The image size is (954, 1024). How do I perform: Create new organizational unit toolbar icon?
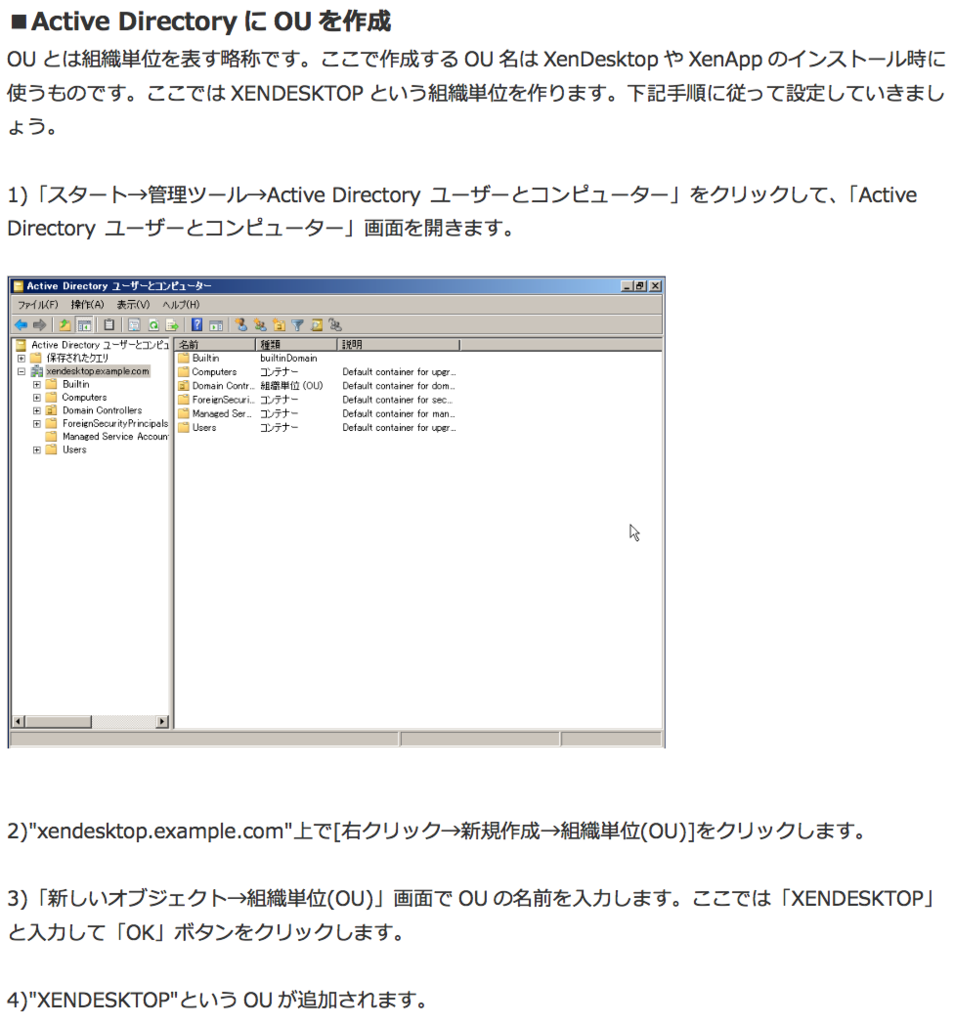(279, 325)
